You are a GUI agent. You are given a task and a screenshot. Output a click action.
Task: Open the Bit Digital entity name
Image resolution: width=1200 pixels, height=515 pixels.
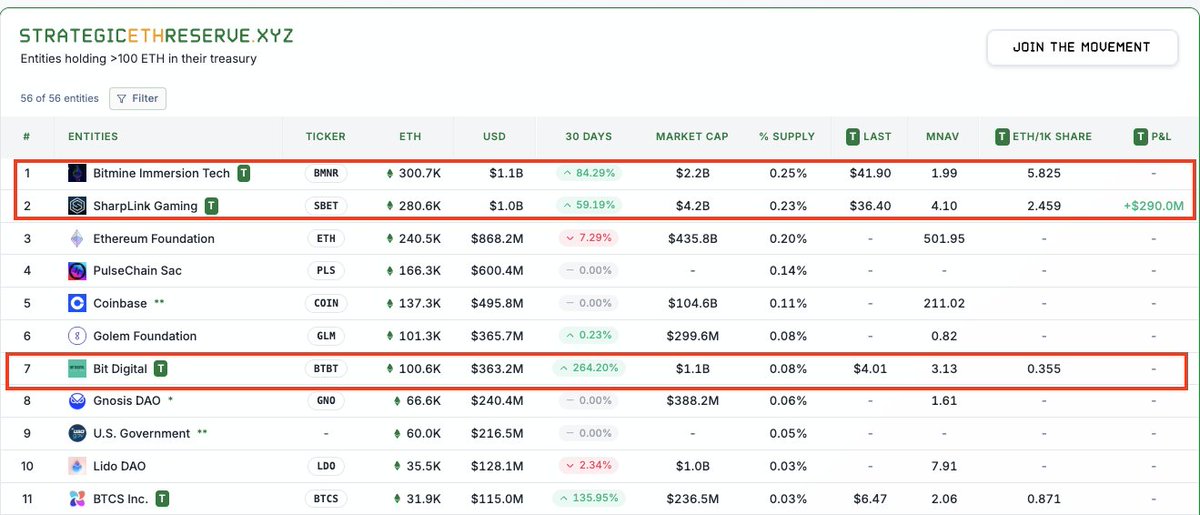point(120,369)
